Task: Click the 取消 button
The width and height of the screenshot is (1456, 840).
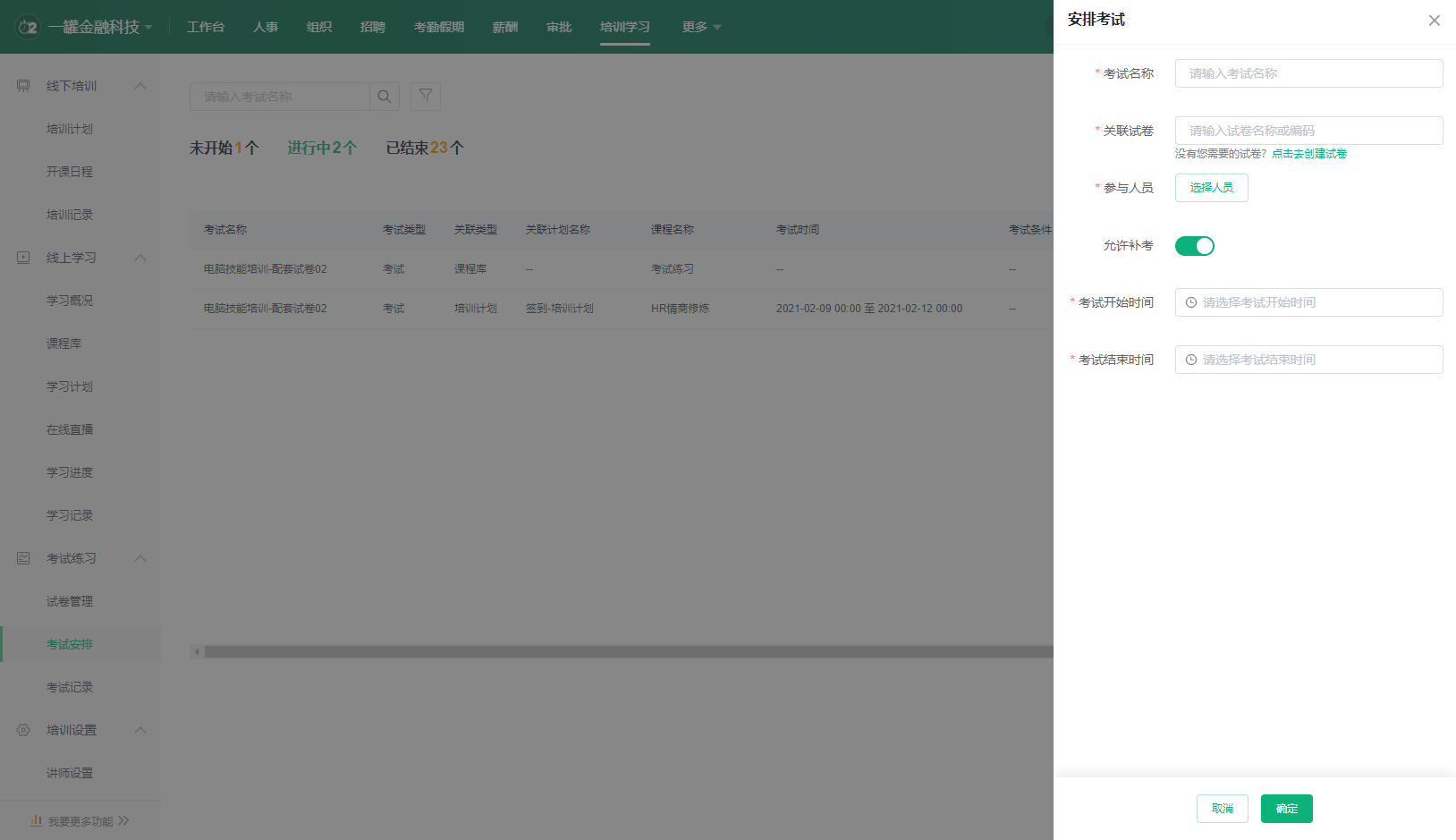Action: coord(1222,809)
